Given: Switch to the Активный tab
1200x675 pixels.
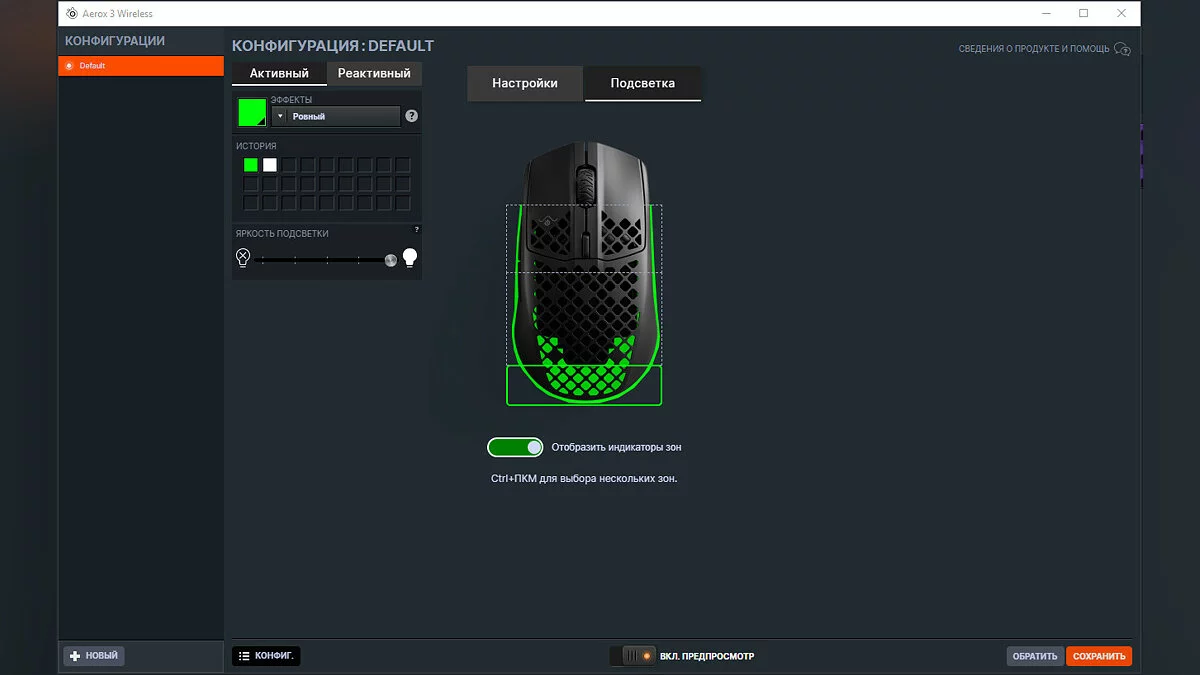Looking at the screenshot, I should 279,73.
